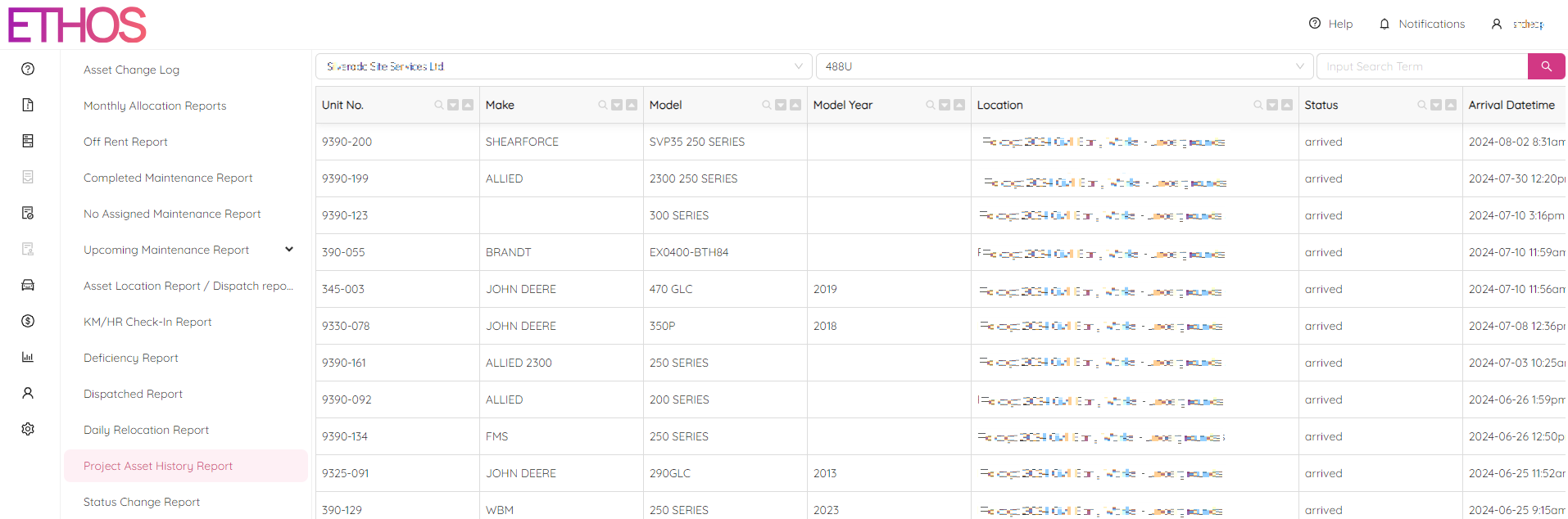Expand the Upcoming Maintenance Report chevron
Screen dimensions: 1568x519
[x=289, y=250]
